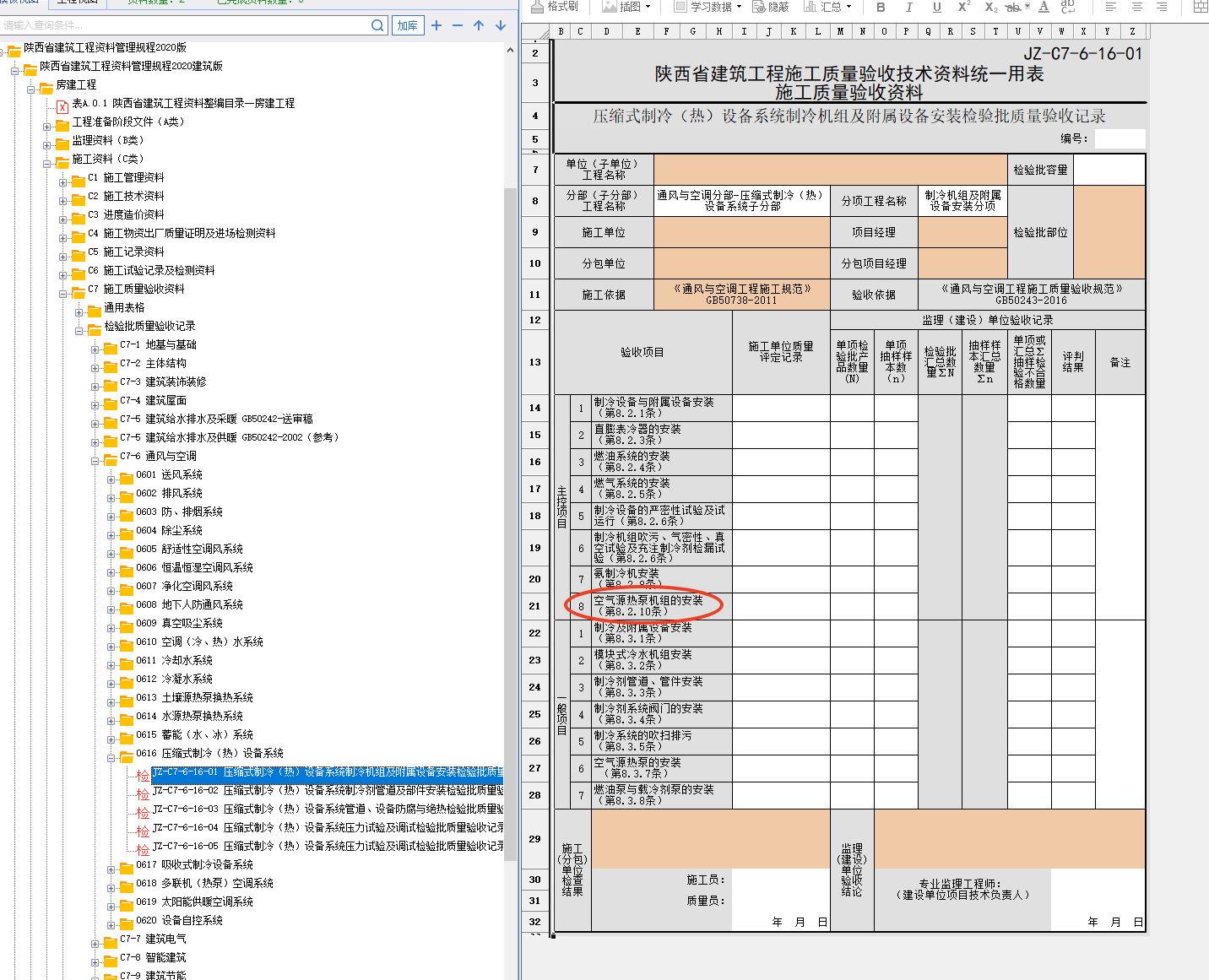The image size is (1209, 980).
Task: Click cell 模块式冷水机组安装（第8.3.2条）
Action: tap(662, 660)
